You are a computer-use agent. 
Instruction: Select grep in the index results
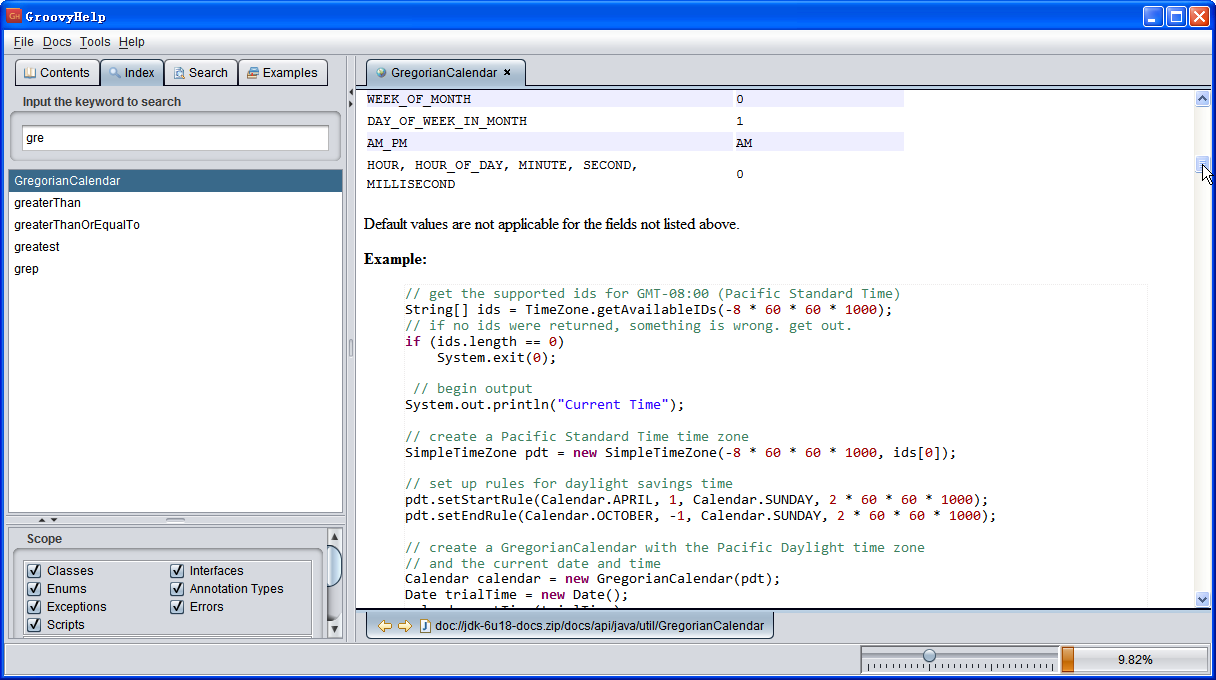point(175,269)
